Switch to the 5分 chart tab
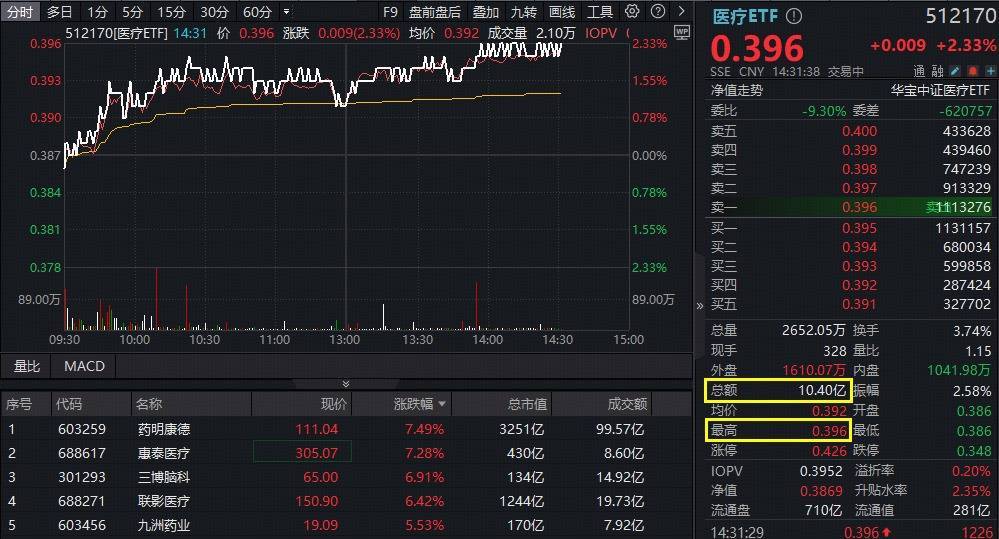Screen dimensions: 999x539 132,12
